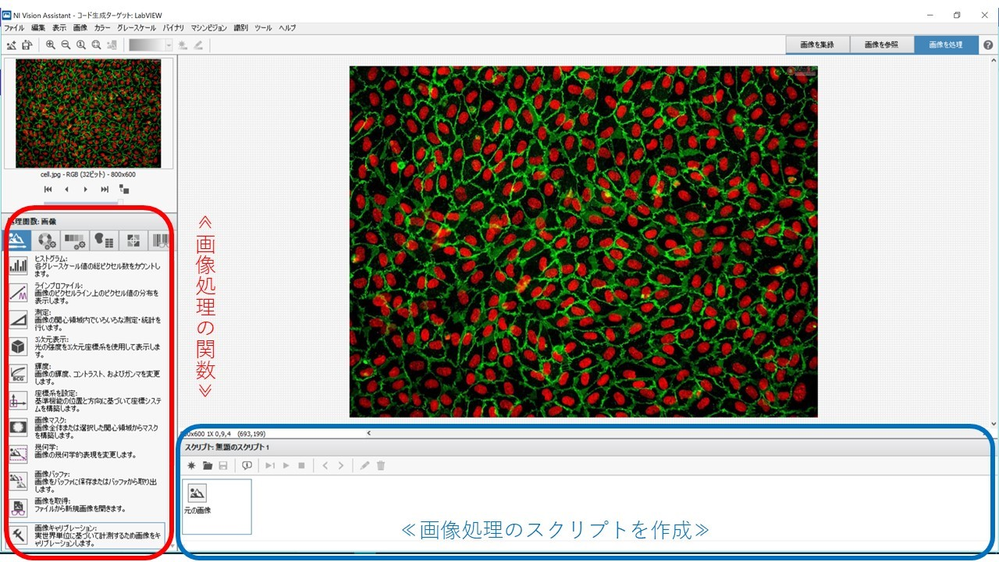Image resolution: width=999 pixels, height=562 pixels.
Task: Choose the 幾何学 geometry function icon
Action: tap(18, 454)
